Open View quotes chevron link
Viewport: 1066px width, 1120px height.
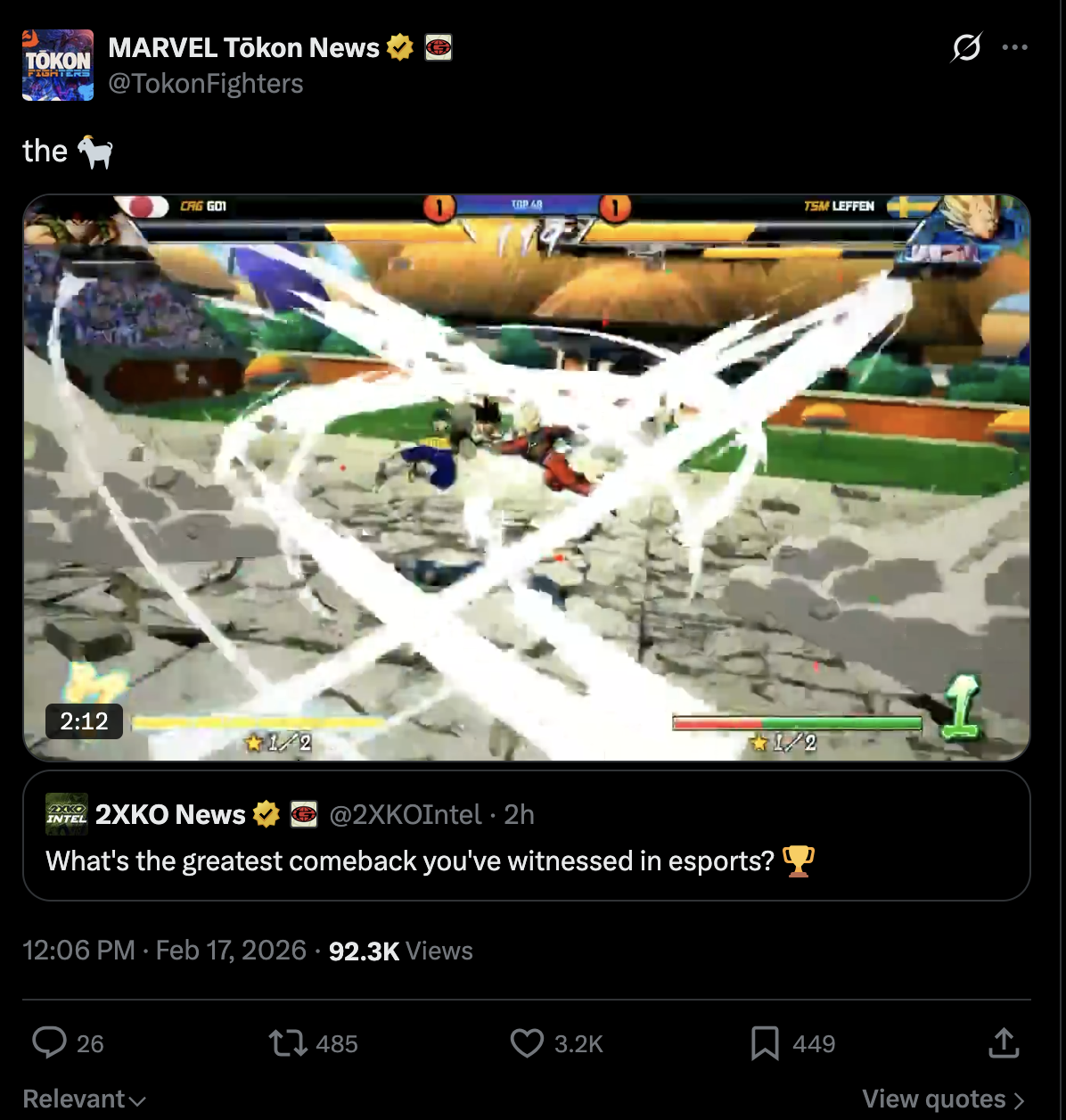coord(944,1099)
